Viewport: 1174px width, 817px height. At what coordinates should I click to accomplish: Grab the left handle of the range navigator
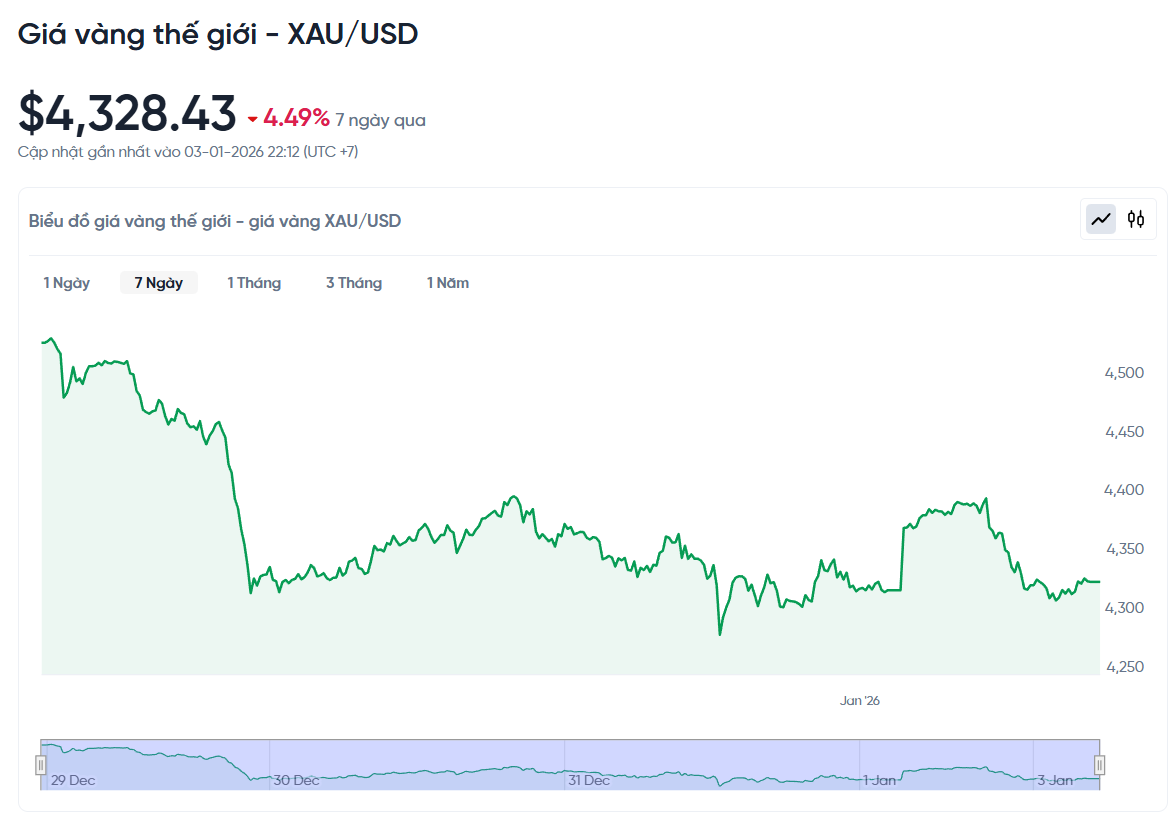(41, 765)
